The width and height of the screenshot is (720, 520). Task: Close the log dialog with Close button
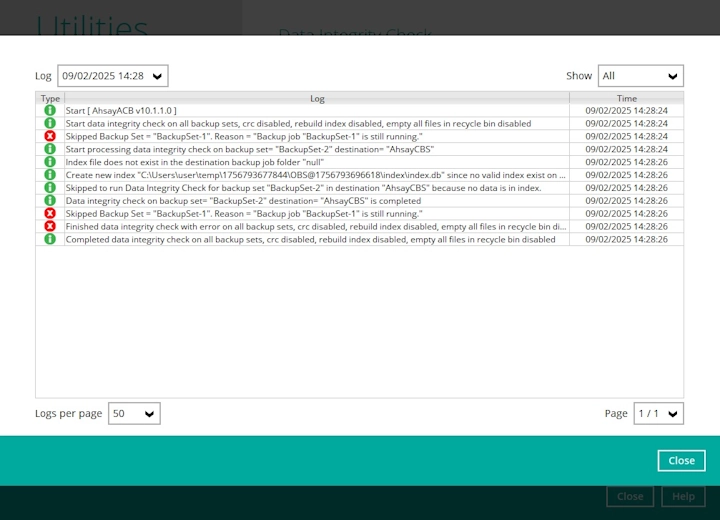(x=681, y=461)
